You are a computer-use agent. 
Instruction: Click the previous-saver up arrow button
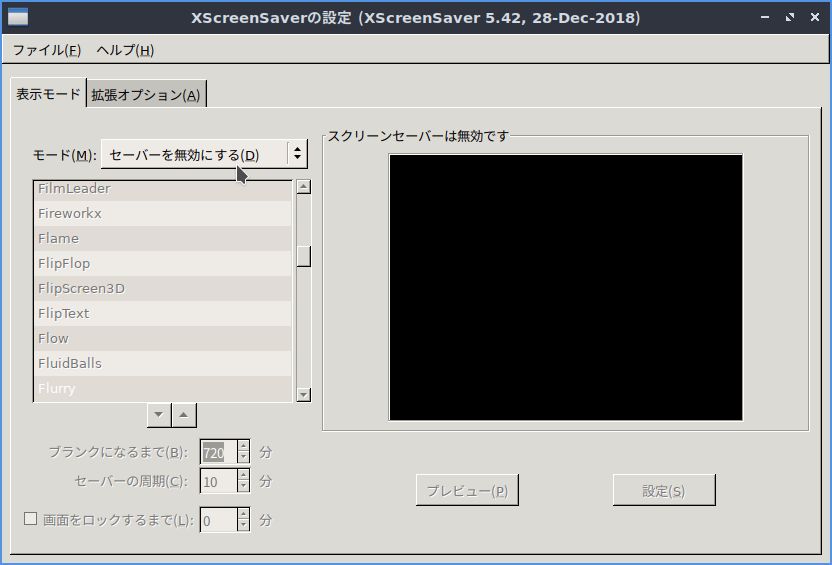coord(184,415)
